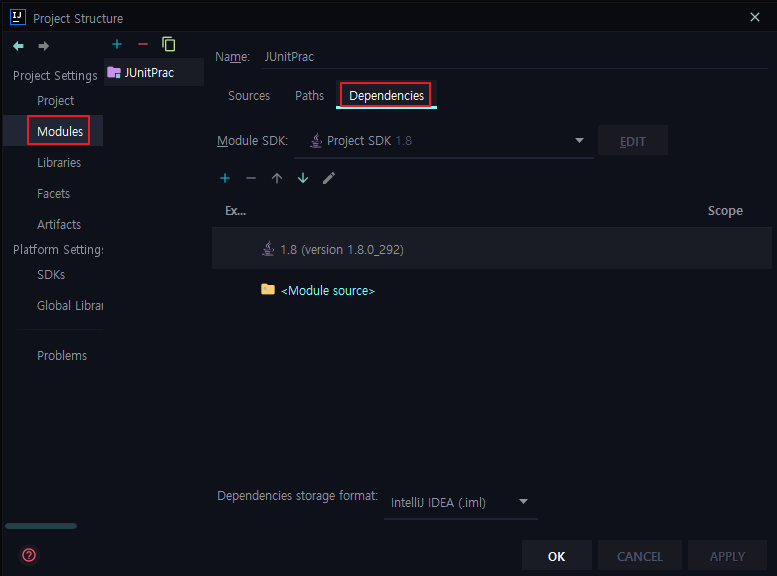Screen dimensions: 777x576
Task: Open the Problems section
Action: click(62, 356)
